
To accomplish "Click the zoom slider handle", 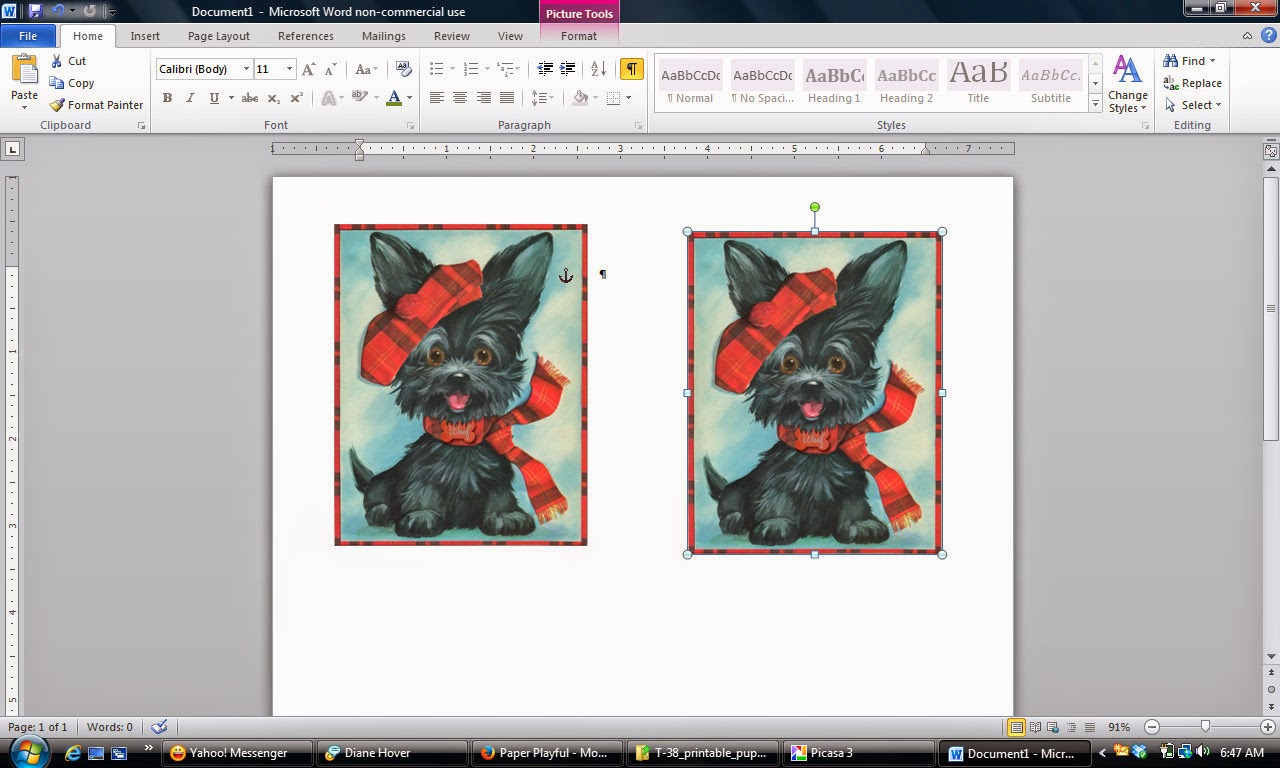I will [1205, 727].
